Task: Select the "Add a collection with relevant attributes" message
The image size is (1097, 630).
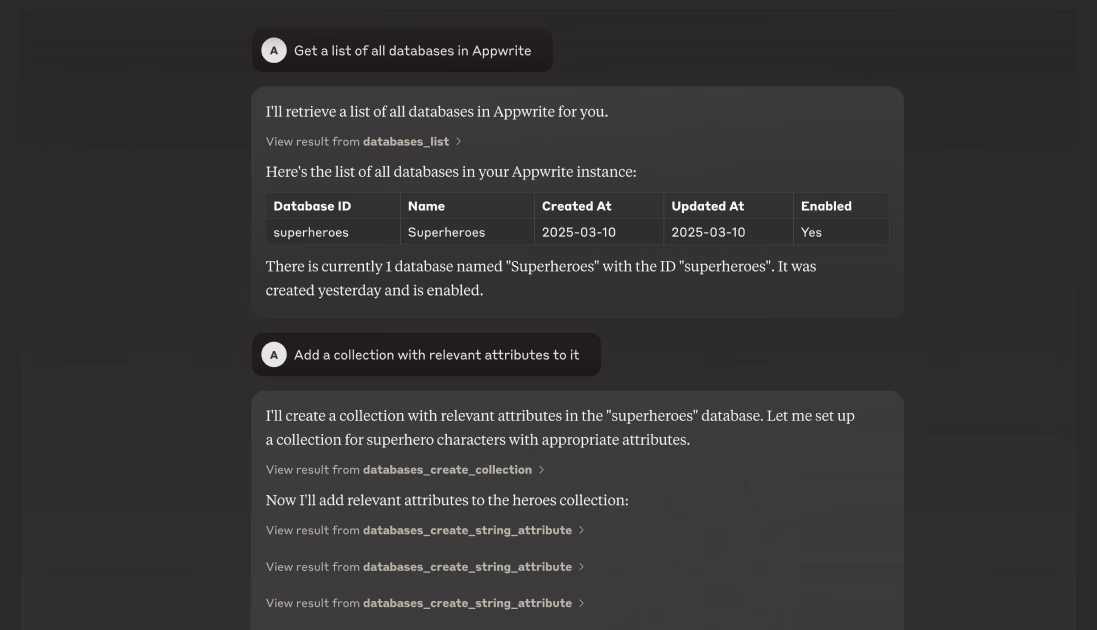Action: tap(436, 355)
